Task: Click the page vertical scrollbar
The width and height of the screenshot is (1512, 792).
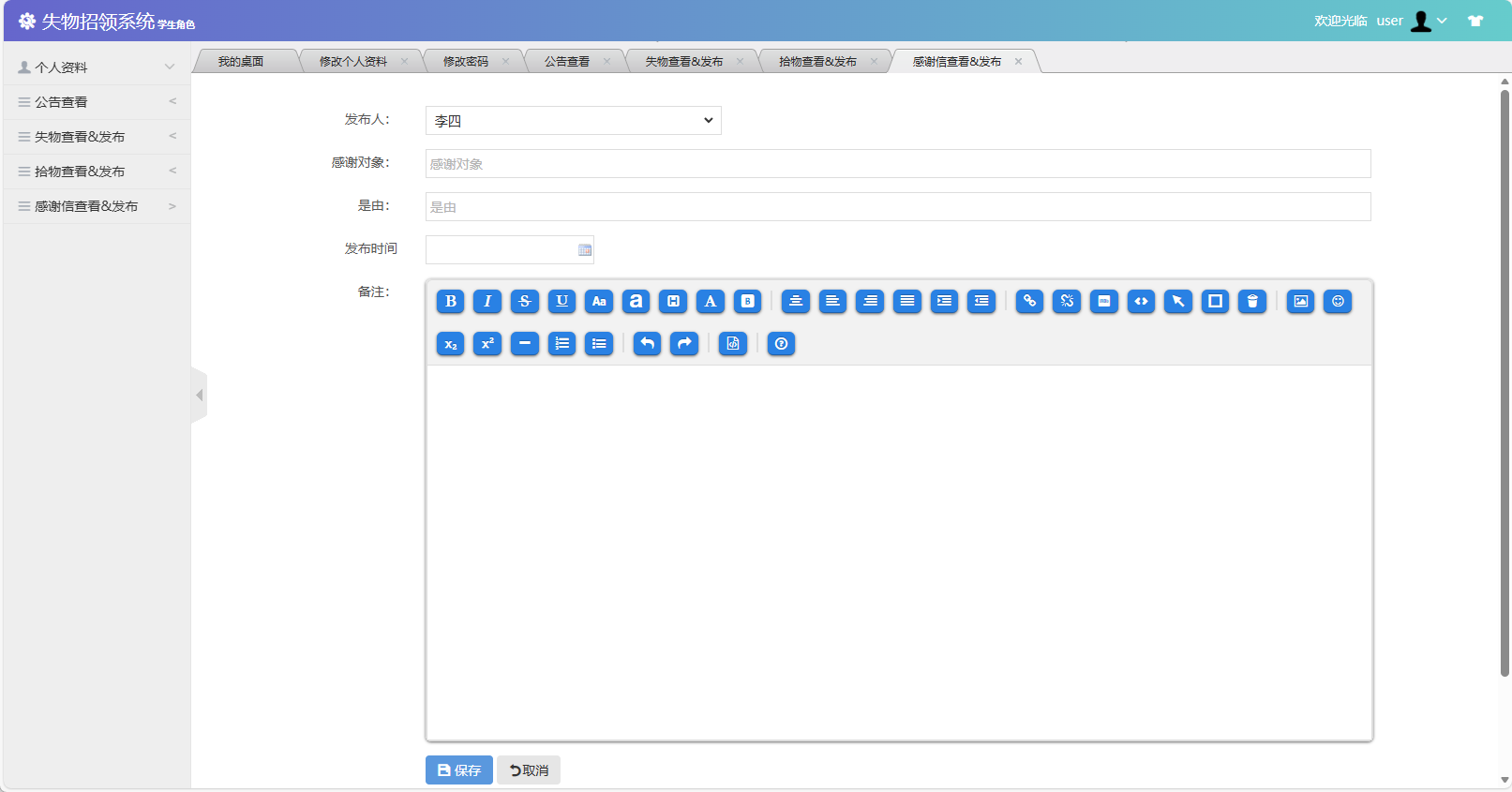Action: tap(1505, 383)
